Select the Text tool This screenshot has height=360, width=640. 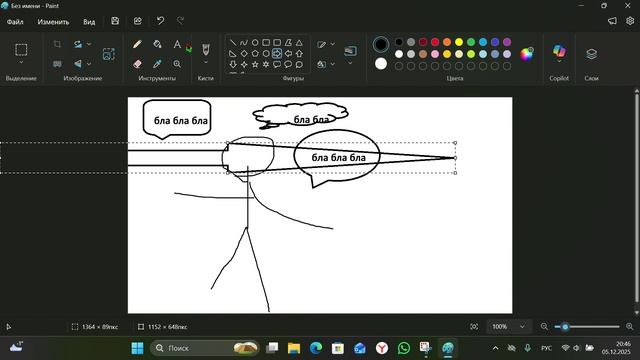click(x=177, y=44)
